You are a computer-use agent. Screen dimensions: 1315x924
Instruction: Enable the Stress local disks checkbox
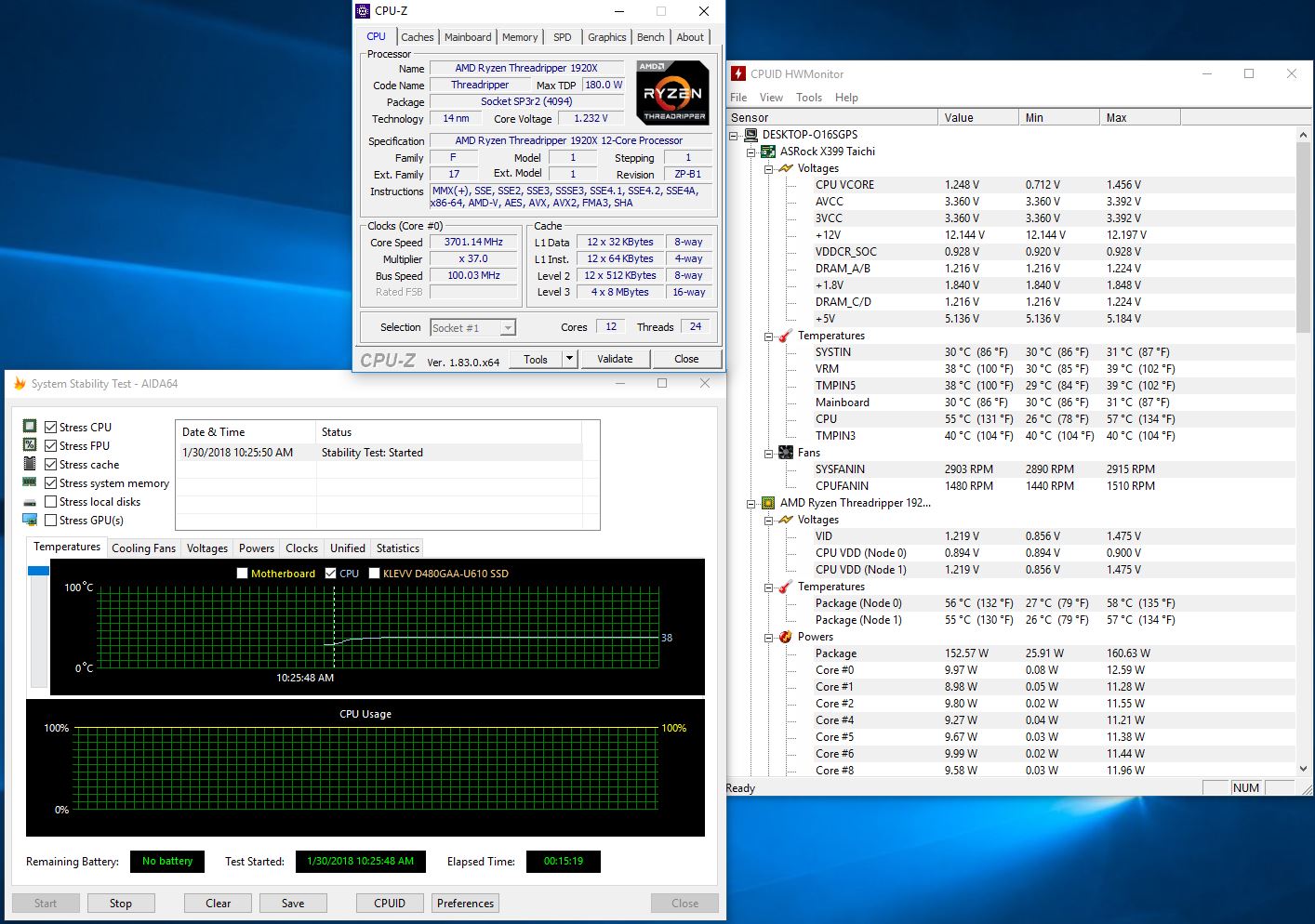click(51, 502)
